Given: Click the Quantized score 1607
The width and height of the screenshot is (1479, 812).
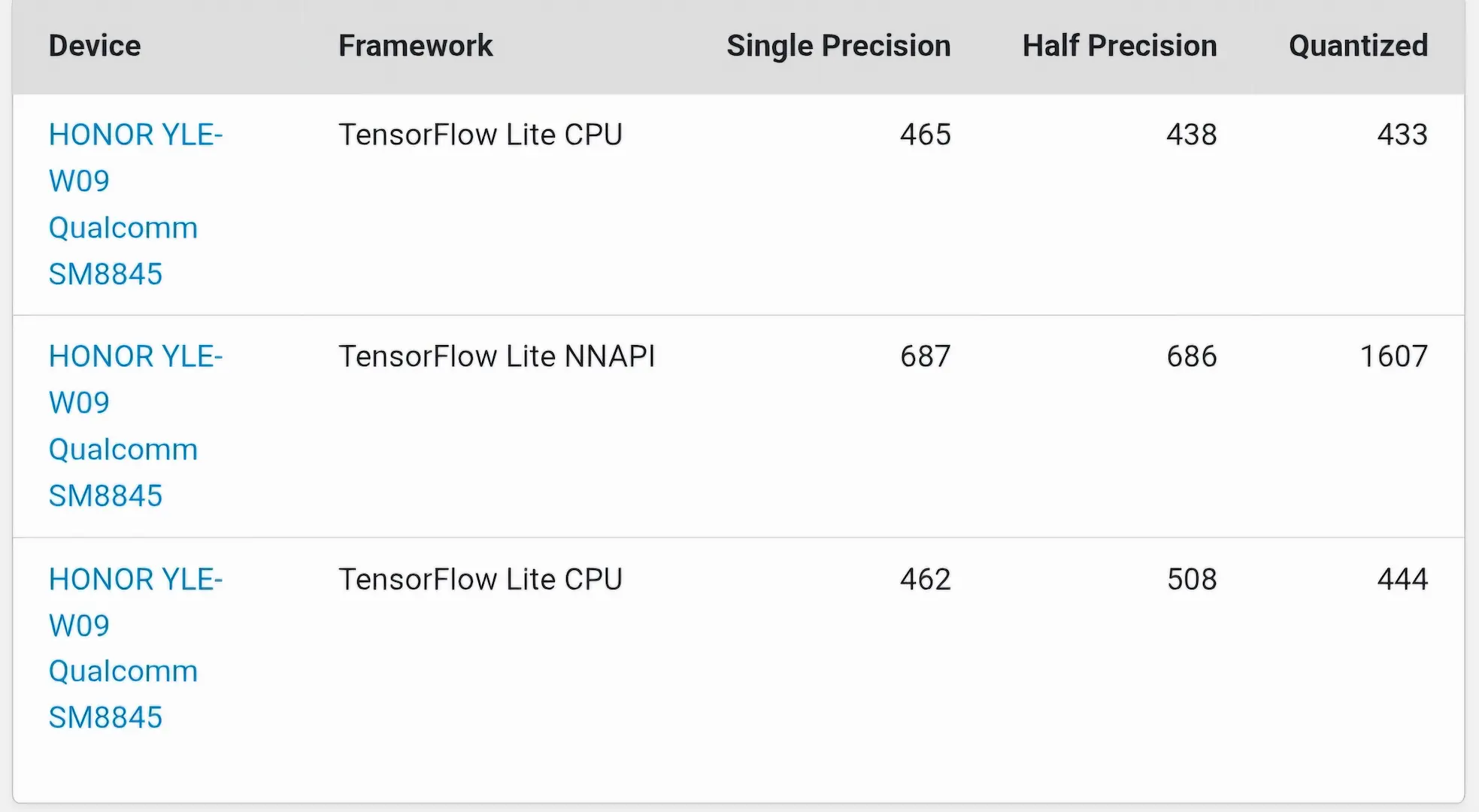Looking at the screenshot, I should [1393, 356].
